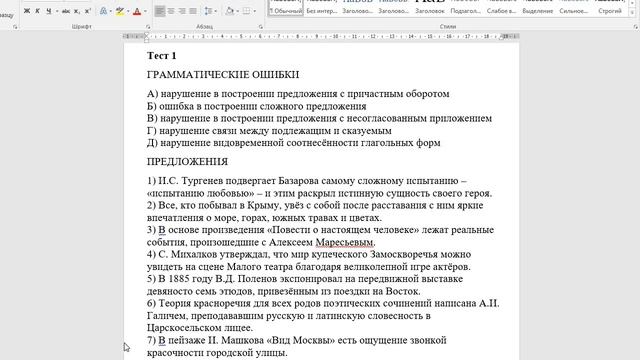Click line В) about несогласованным приложением
The height and width of the screenshot is (360, 640).
pos(319,118)
